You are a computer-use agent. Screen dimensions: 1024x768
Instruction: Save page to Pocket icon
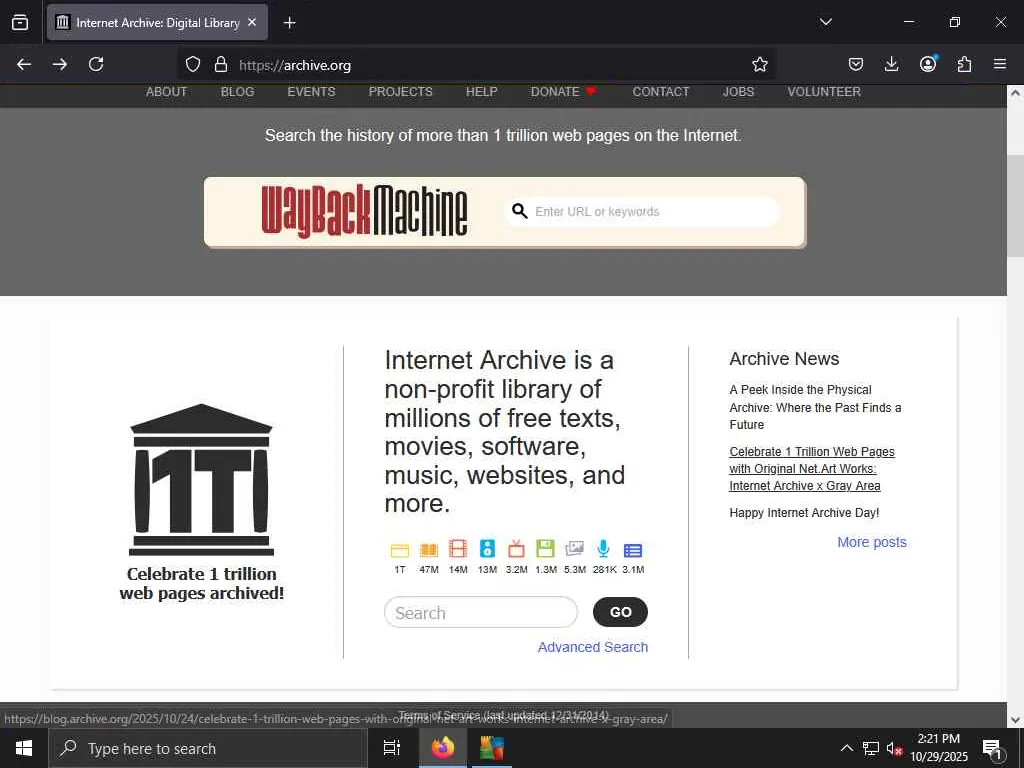pyautogui.click(x=856, y=64)
